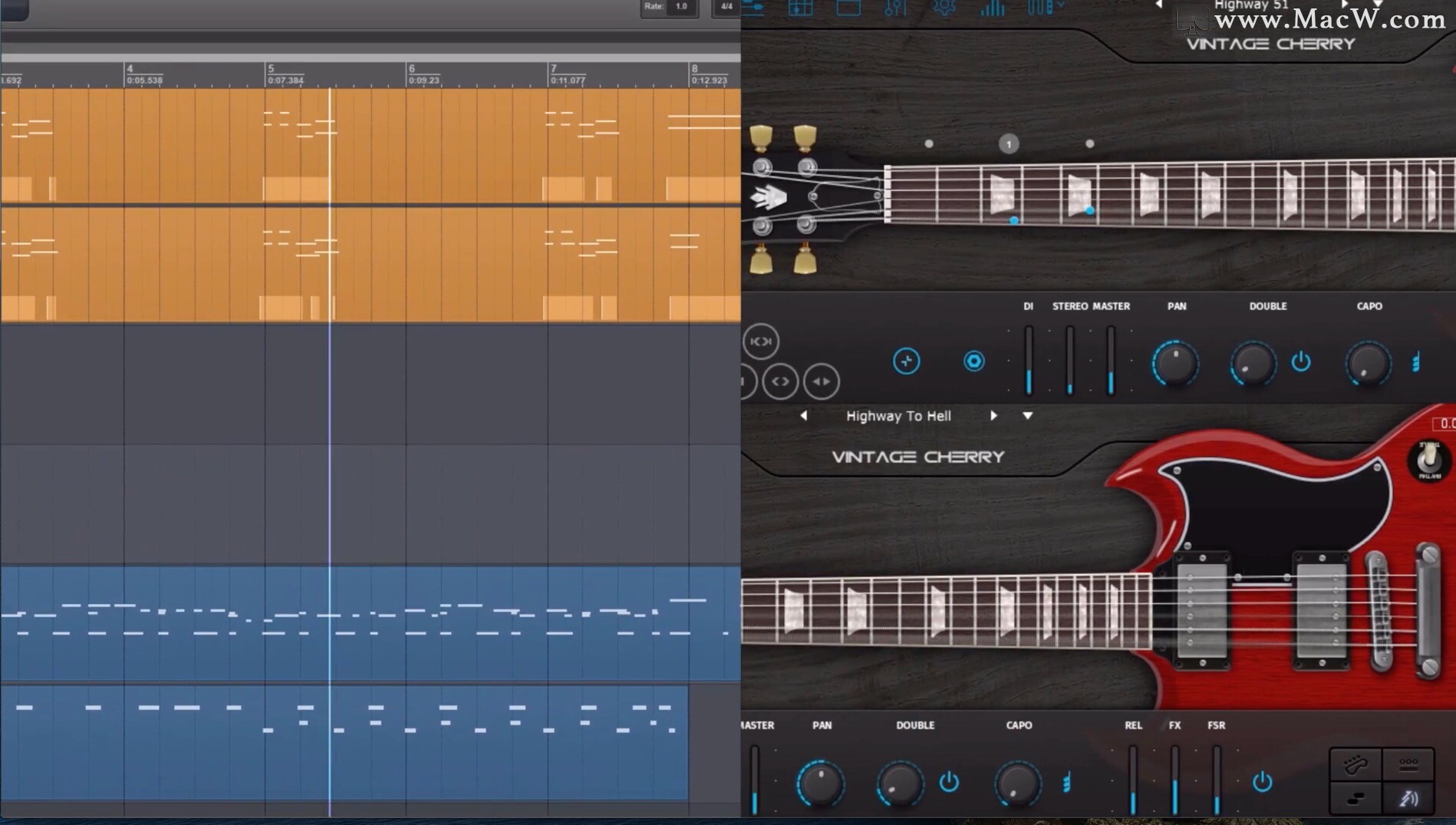Open the strum settings view in the bottom-right grid
The height and width of the screenshot is (825, 1456).
(1408, 798)
